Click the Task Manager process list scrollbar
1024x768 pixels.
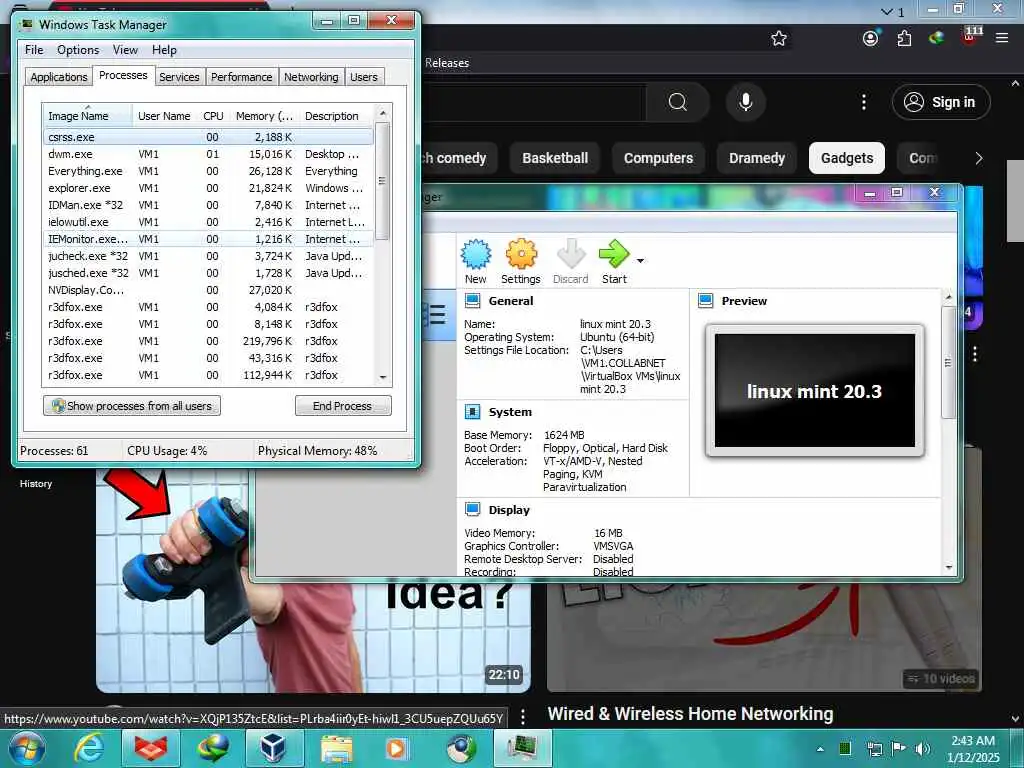click(383, 181)
